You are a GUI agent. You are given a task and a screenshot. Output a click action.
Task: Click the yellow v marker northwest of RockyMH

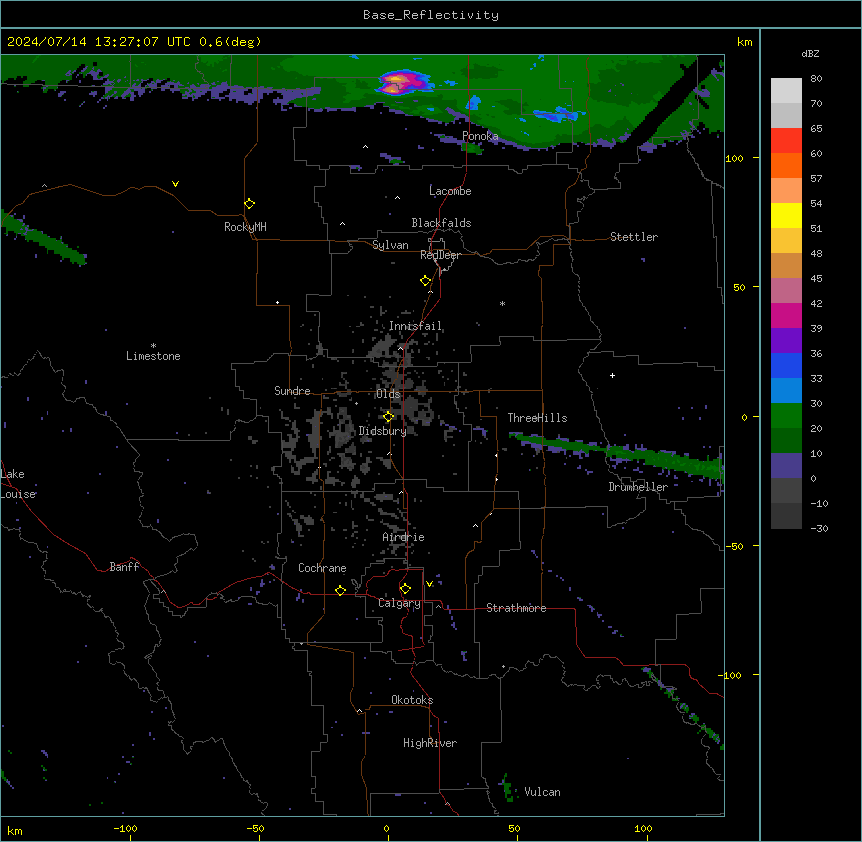pyautogui.click(x=175, y=184)
